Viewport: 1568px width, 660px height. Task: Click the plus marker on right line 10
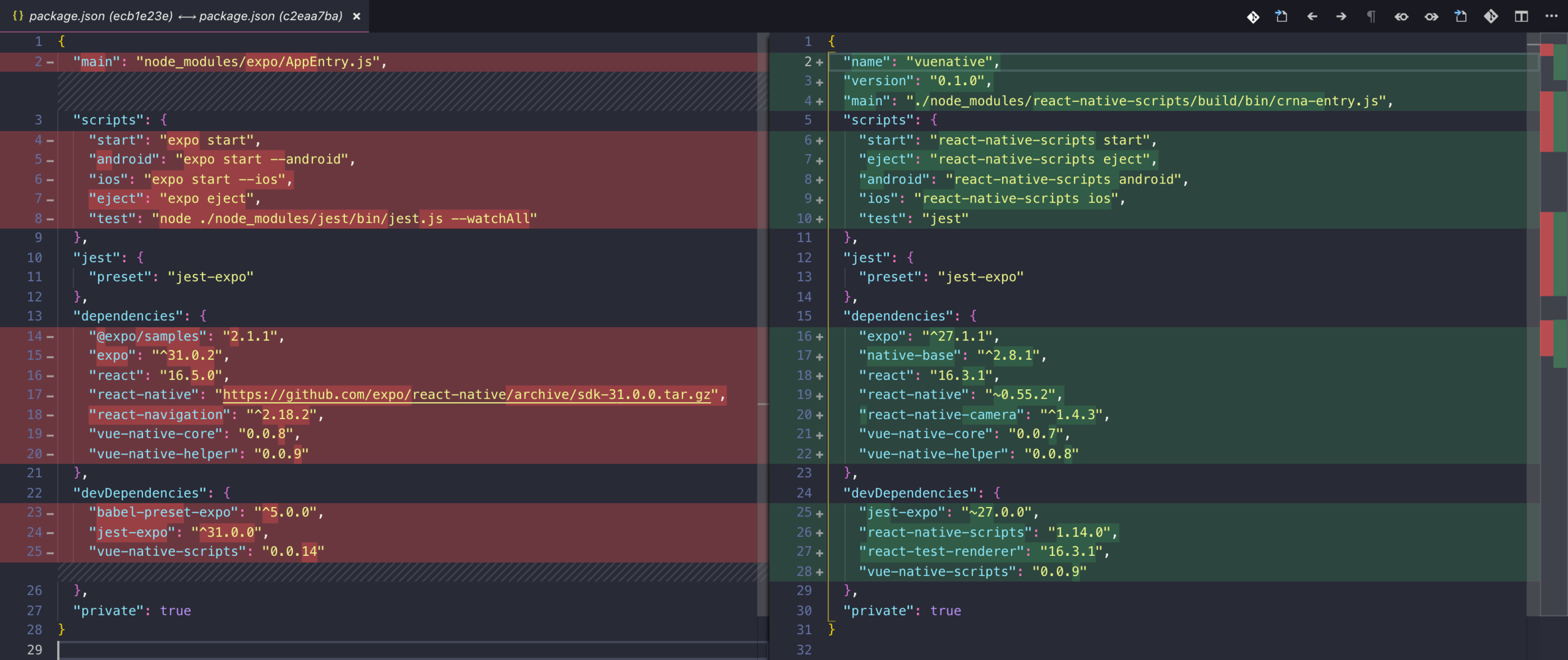[x=819, y=219]
